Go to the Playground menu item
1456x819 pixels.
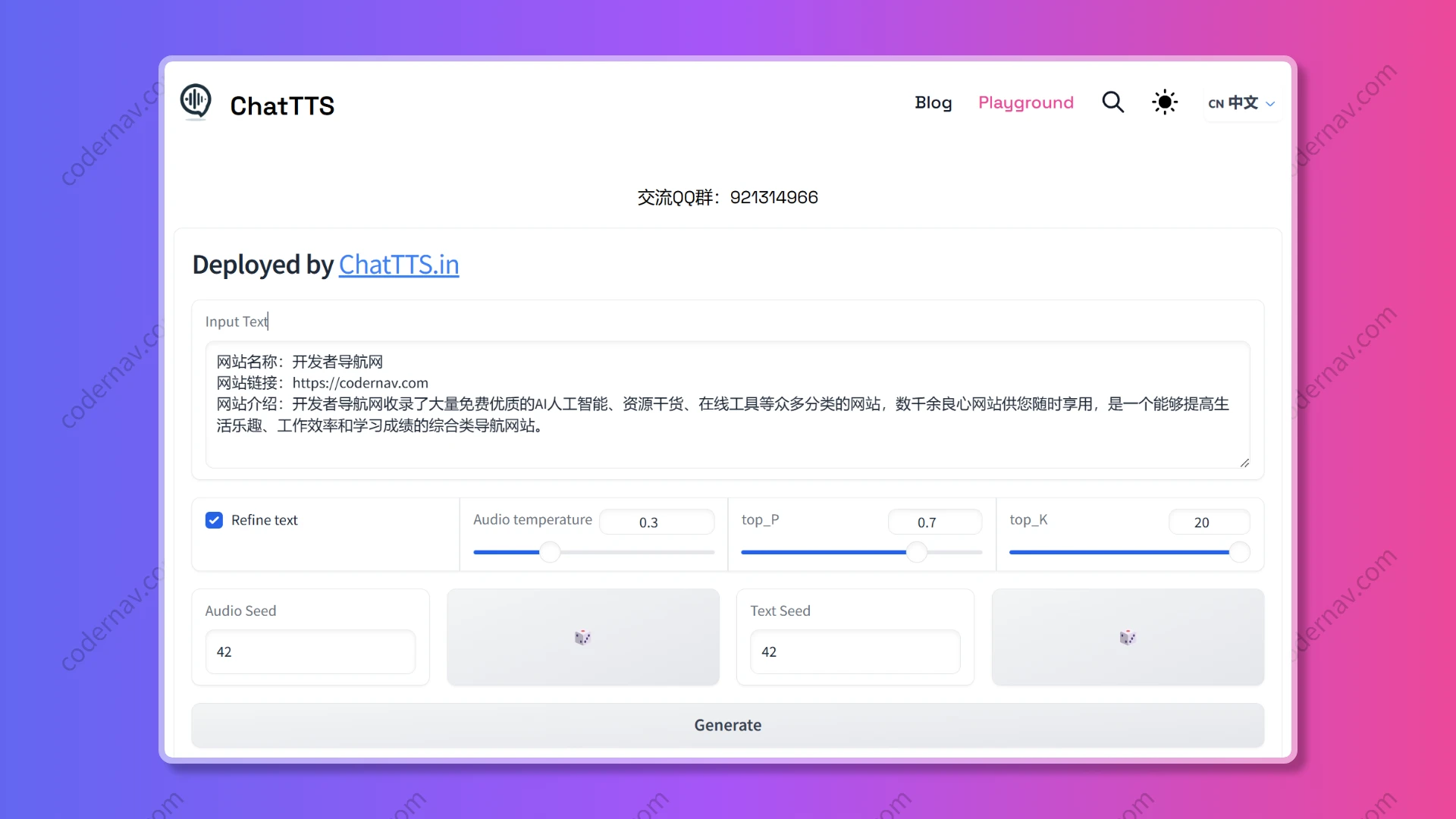1025,102
